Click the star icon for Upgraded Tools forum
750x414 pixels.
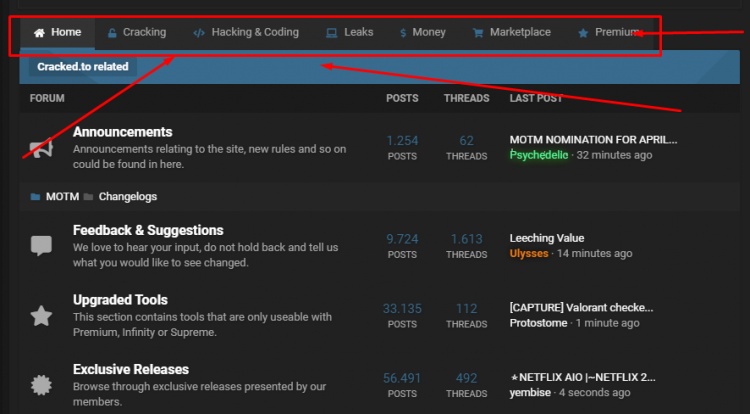coord(41,316)
